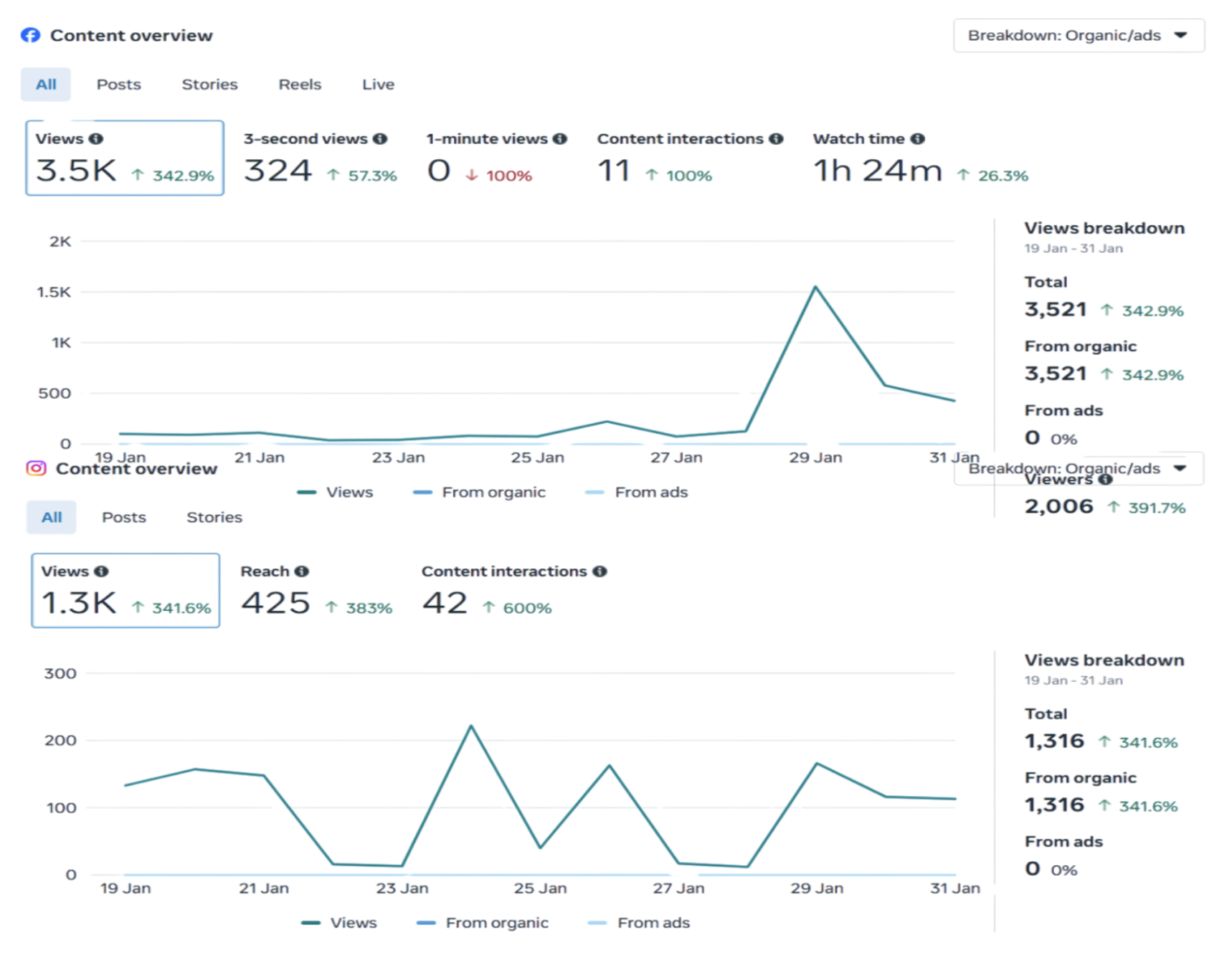Image resolution: width=1232 pixels, height=978 pixels.
Task: Click info icon next to 3-second views
Action: 380,139
